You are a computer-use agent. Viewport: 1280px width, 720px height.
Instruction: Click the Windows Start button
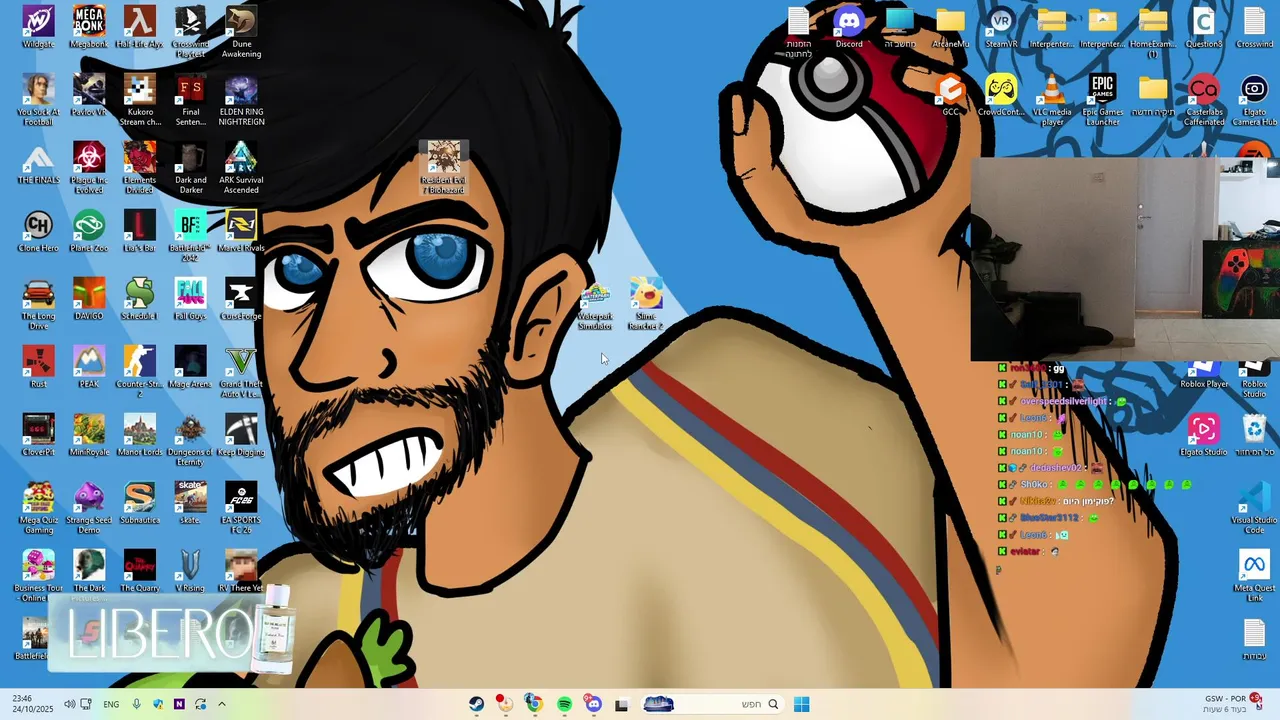pos(801,704)
